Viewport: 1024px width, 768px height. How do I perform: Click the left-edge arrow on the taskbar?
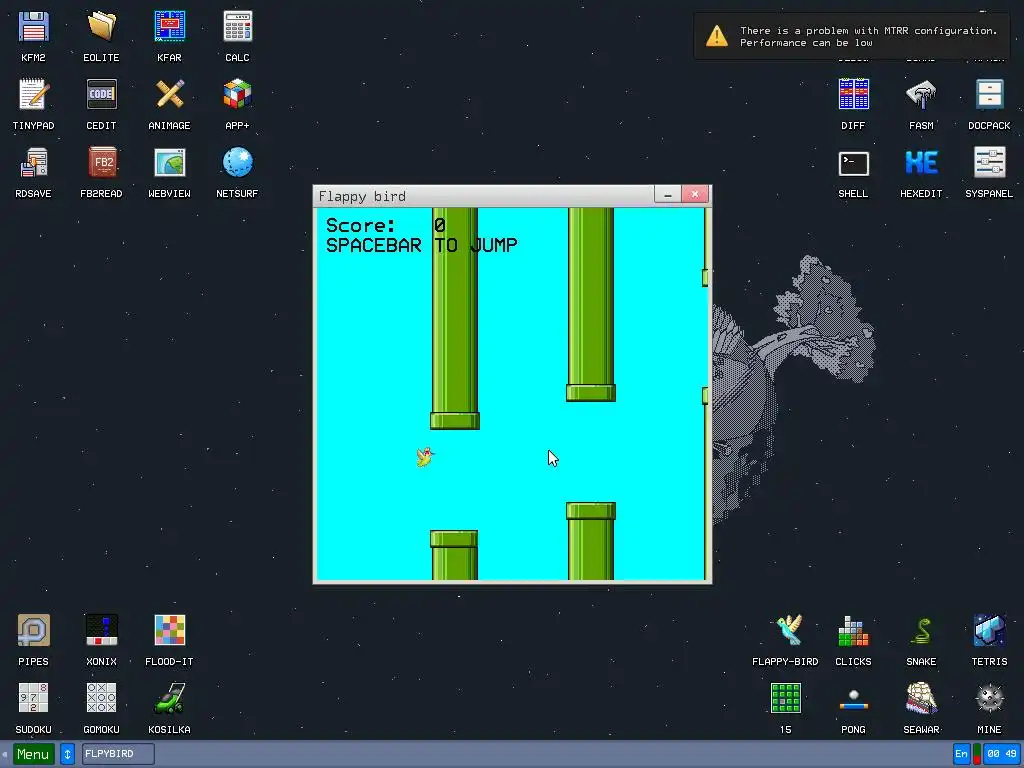5,754
